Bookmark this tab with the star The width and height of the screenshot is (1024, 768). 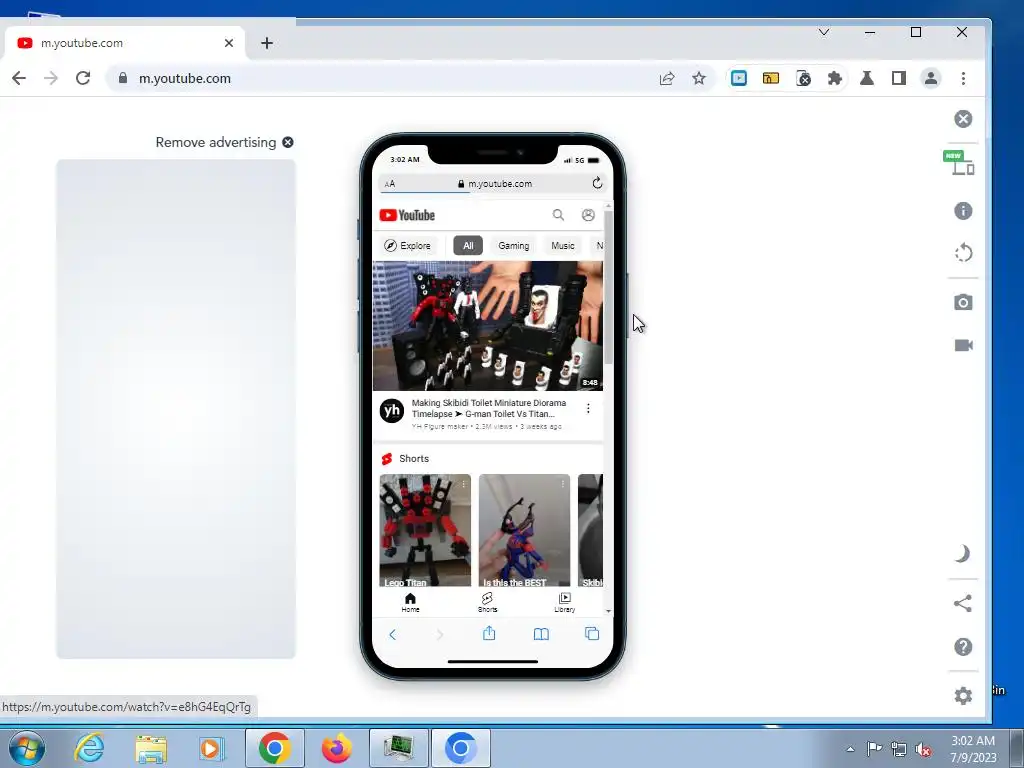(x=699, y=78)
